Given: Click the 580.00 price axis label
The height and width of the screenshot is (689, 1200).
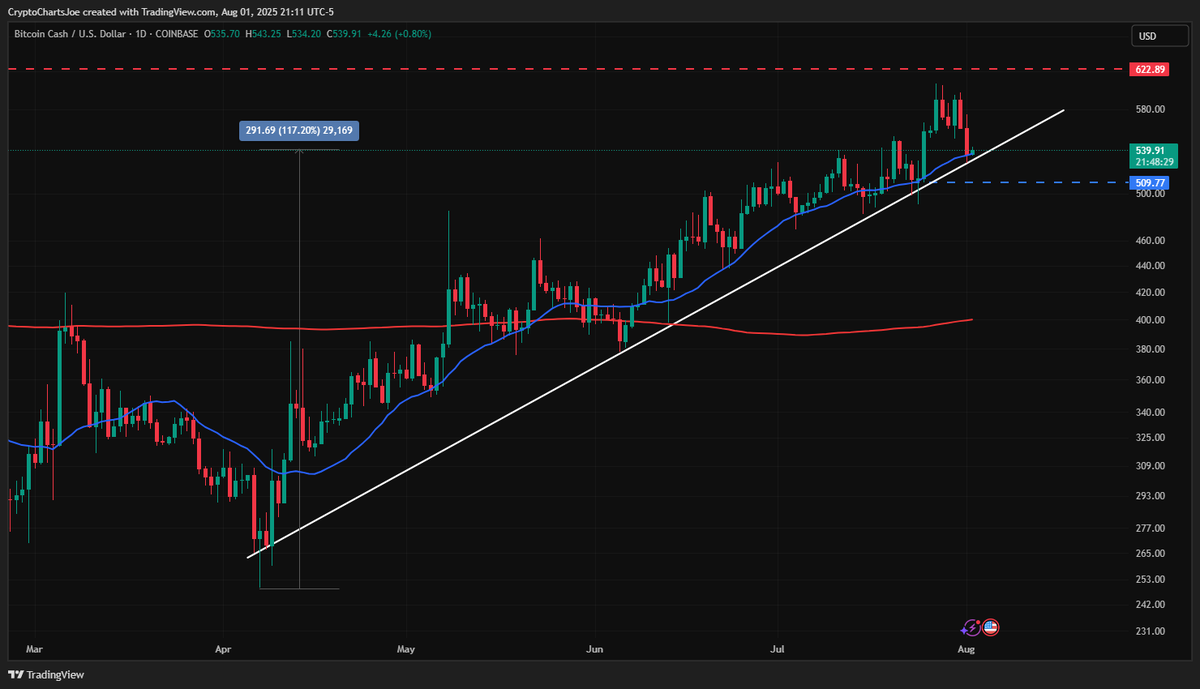Looking at the screenshot, I should pyautogui.click(x=1150, y=109).
